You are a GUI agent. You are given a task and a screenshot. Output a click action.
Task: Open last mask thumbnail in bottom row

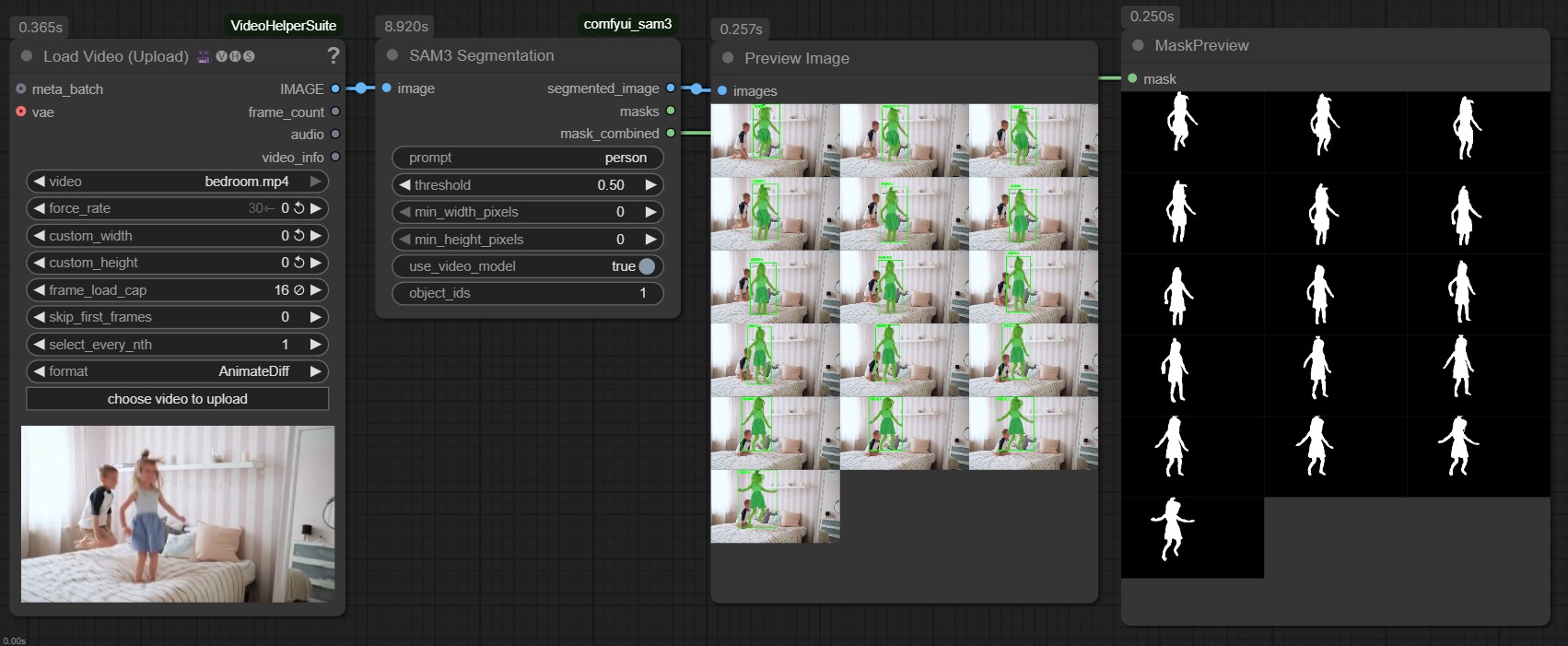1192,538
